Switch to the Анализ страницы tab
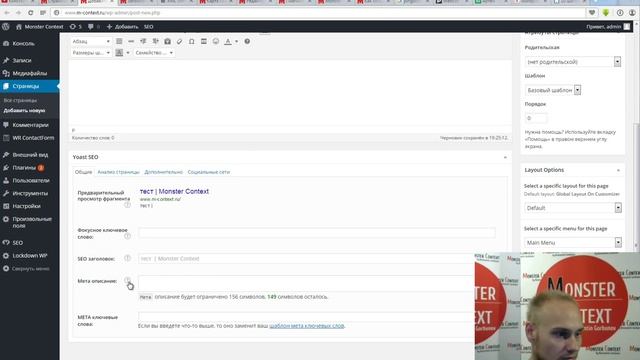640x360 pixels. tap(118, 172)
